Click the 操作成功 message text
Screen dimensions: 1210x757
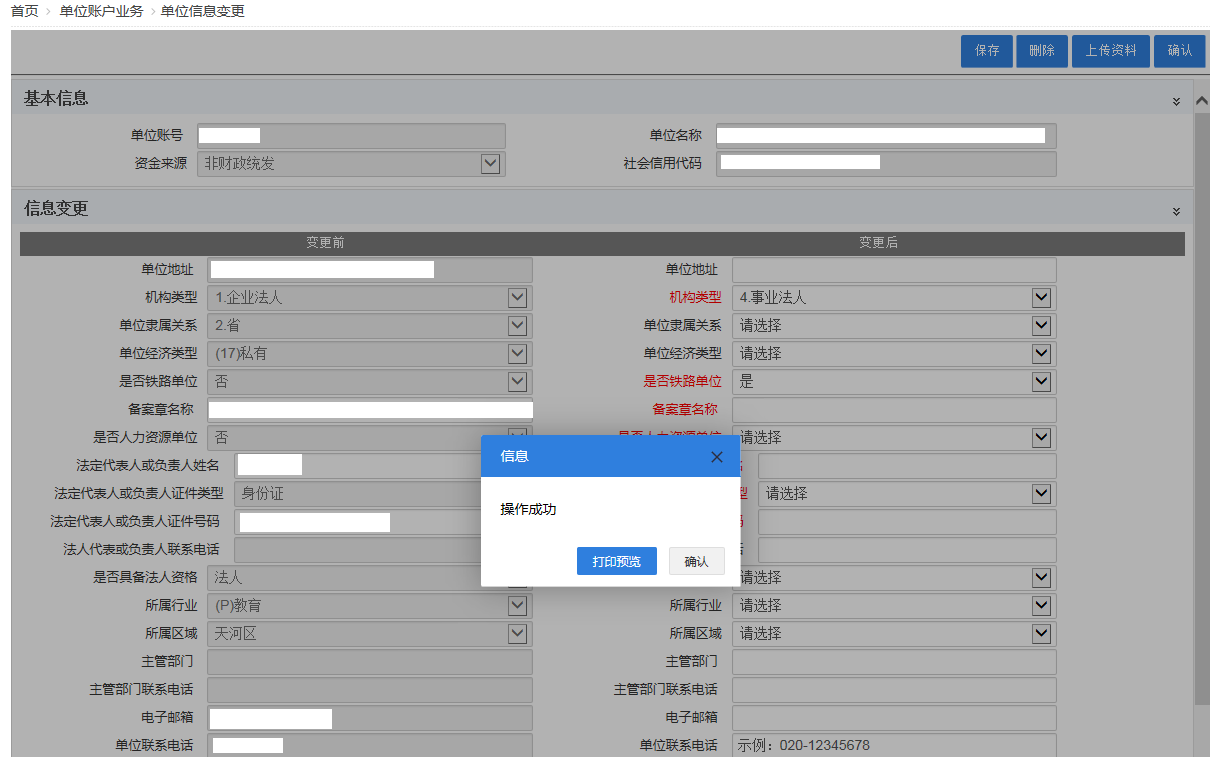[528, 509]
